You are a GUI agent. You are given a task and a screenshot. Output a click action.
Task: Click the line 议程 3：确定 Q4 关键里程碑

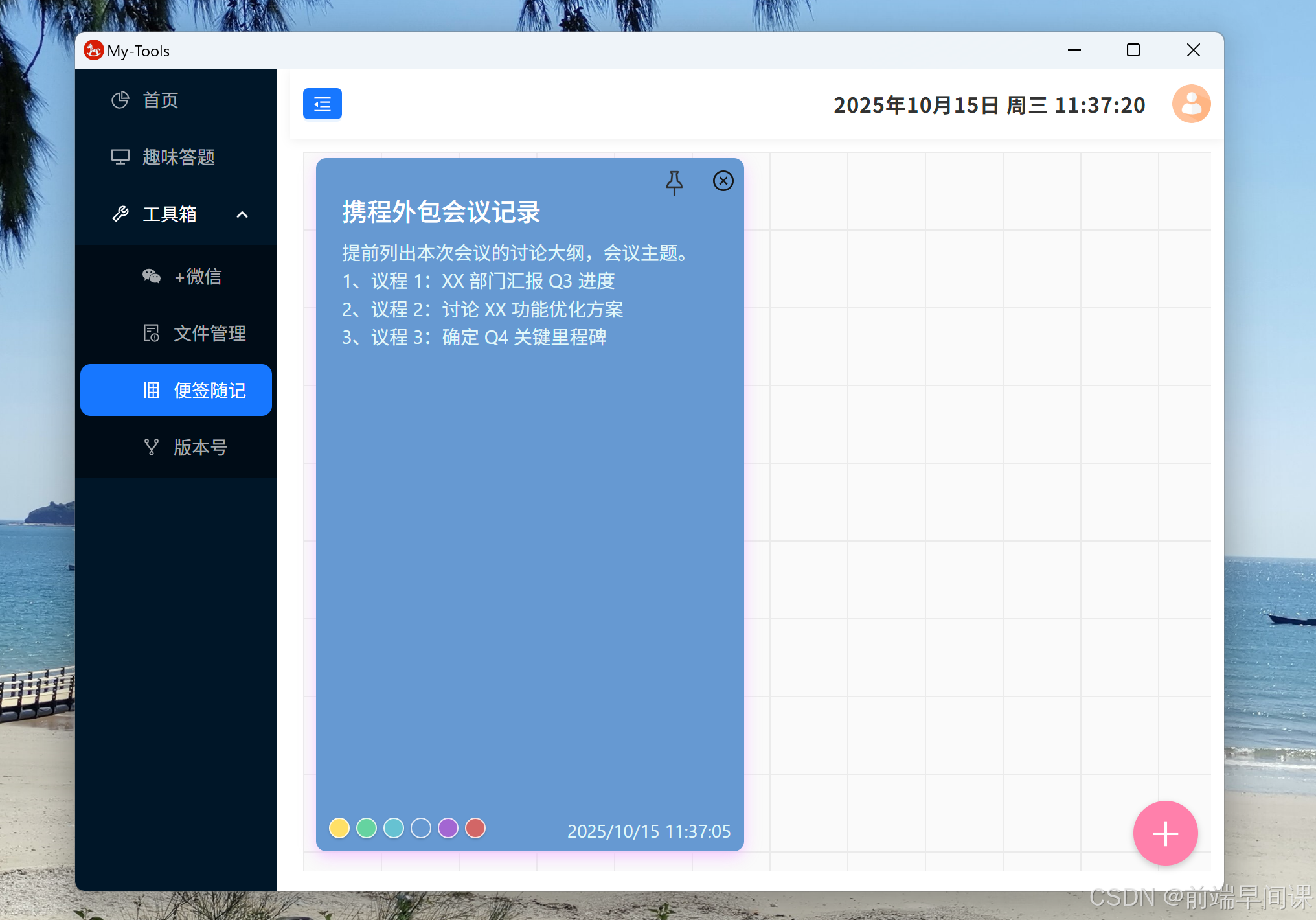pyautogui.click(x=474, y=338)
